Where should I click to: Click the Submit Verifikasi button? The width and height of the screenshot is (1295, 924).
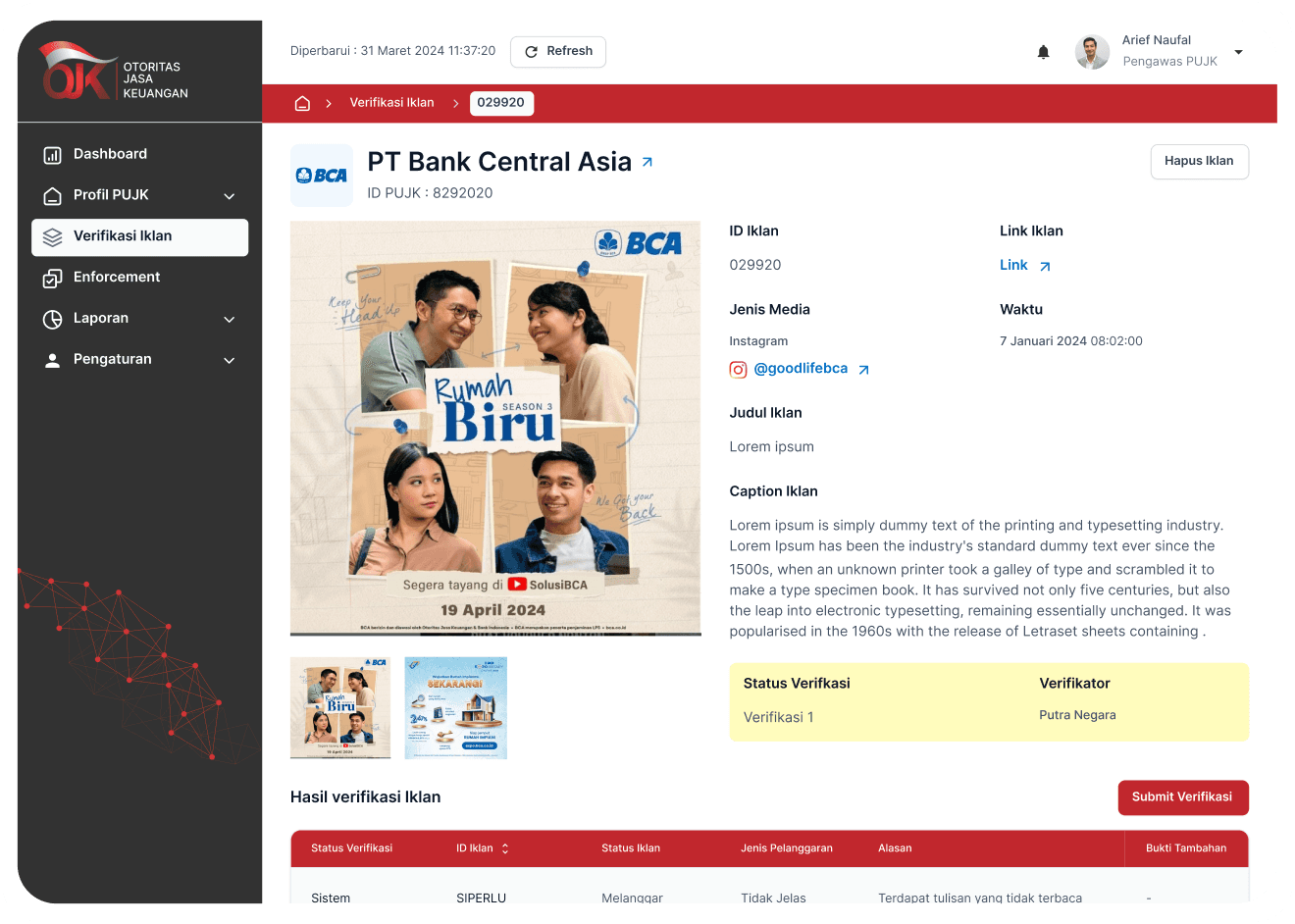pos(1183,797)
